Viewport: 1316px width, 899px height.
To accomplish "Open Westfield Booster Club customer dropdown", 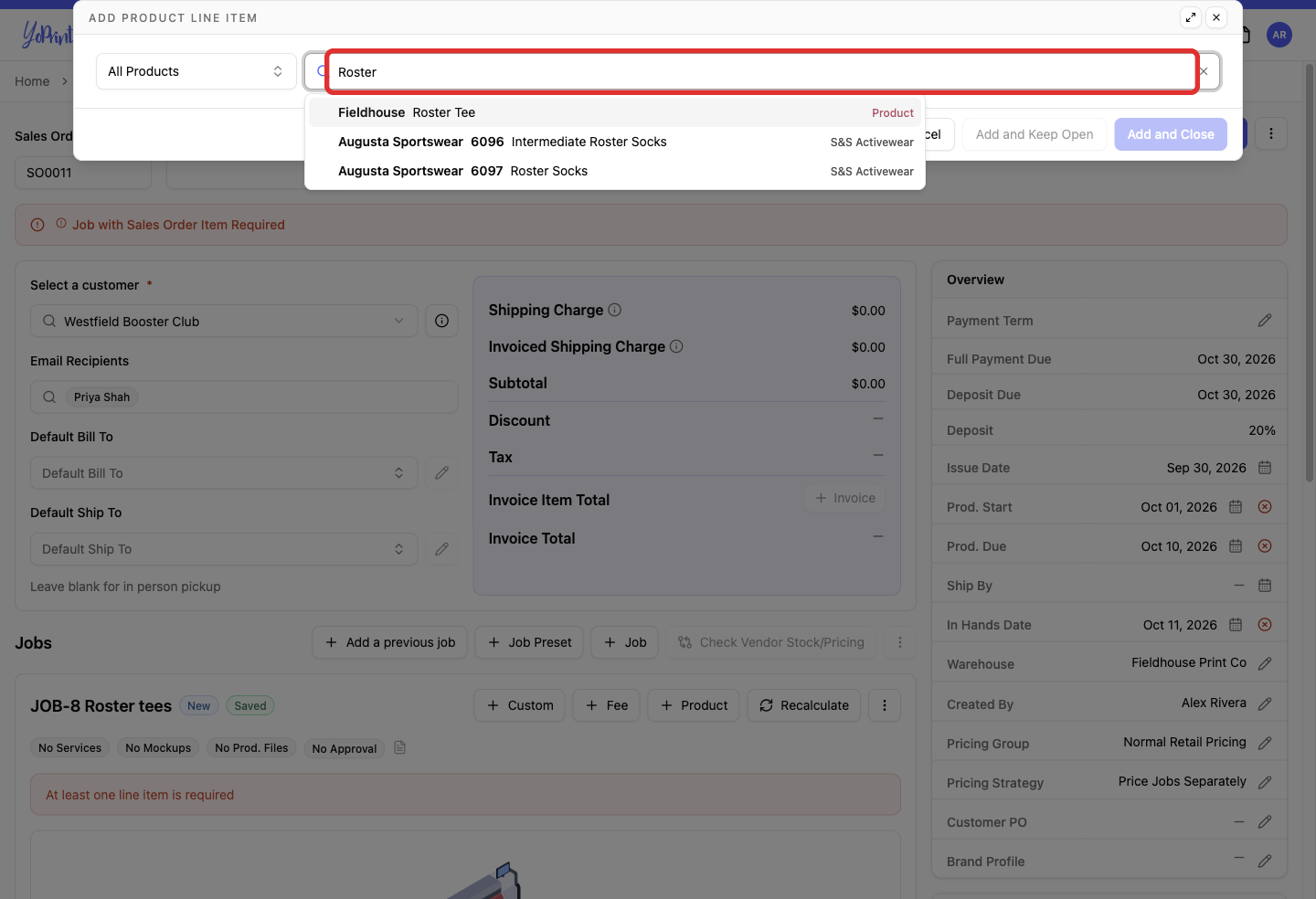I will [224, 321].
